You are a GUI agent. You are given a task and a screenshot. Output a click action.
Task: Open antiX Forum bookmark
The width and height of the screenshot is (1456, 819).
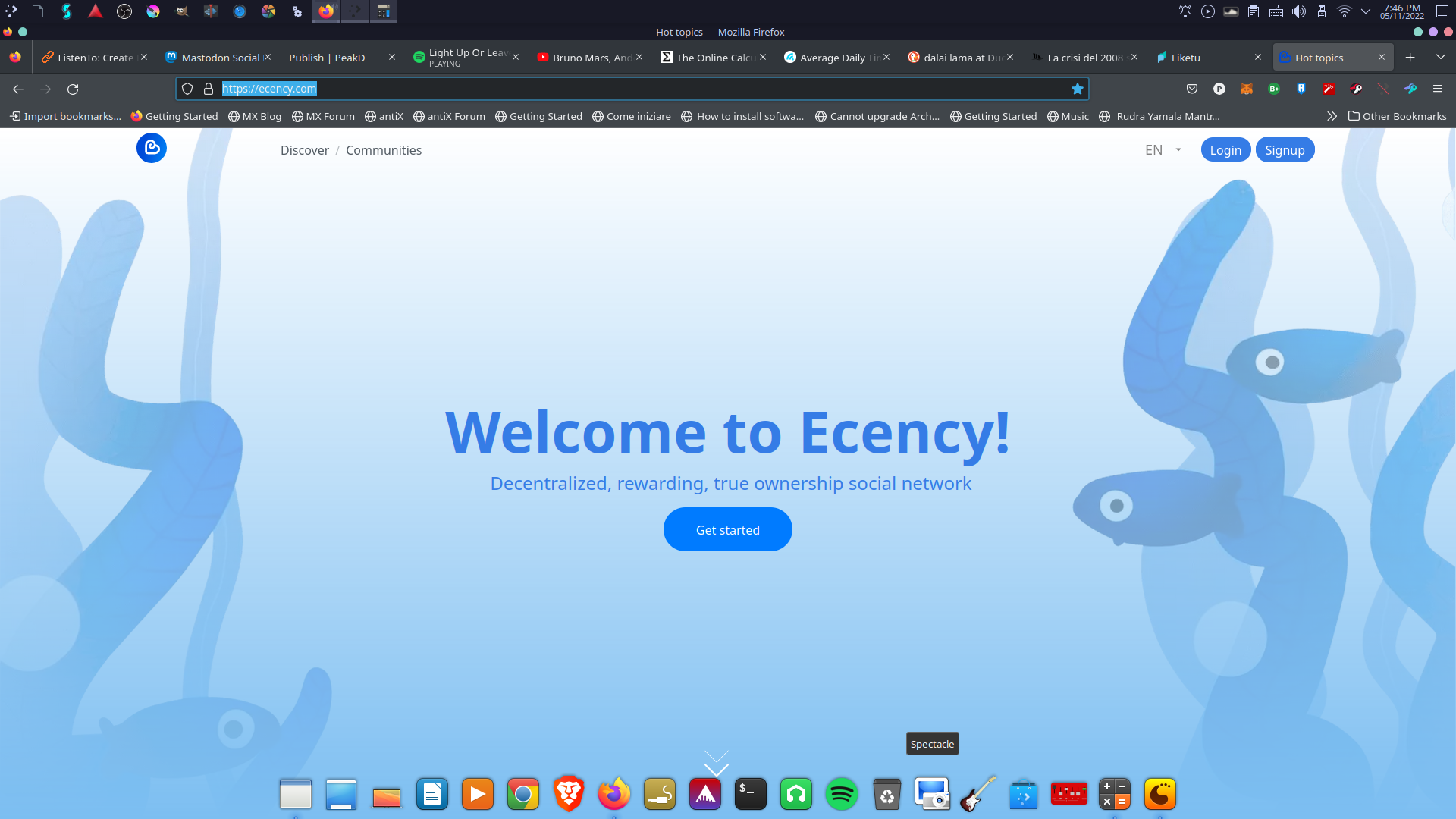[449, 116]
